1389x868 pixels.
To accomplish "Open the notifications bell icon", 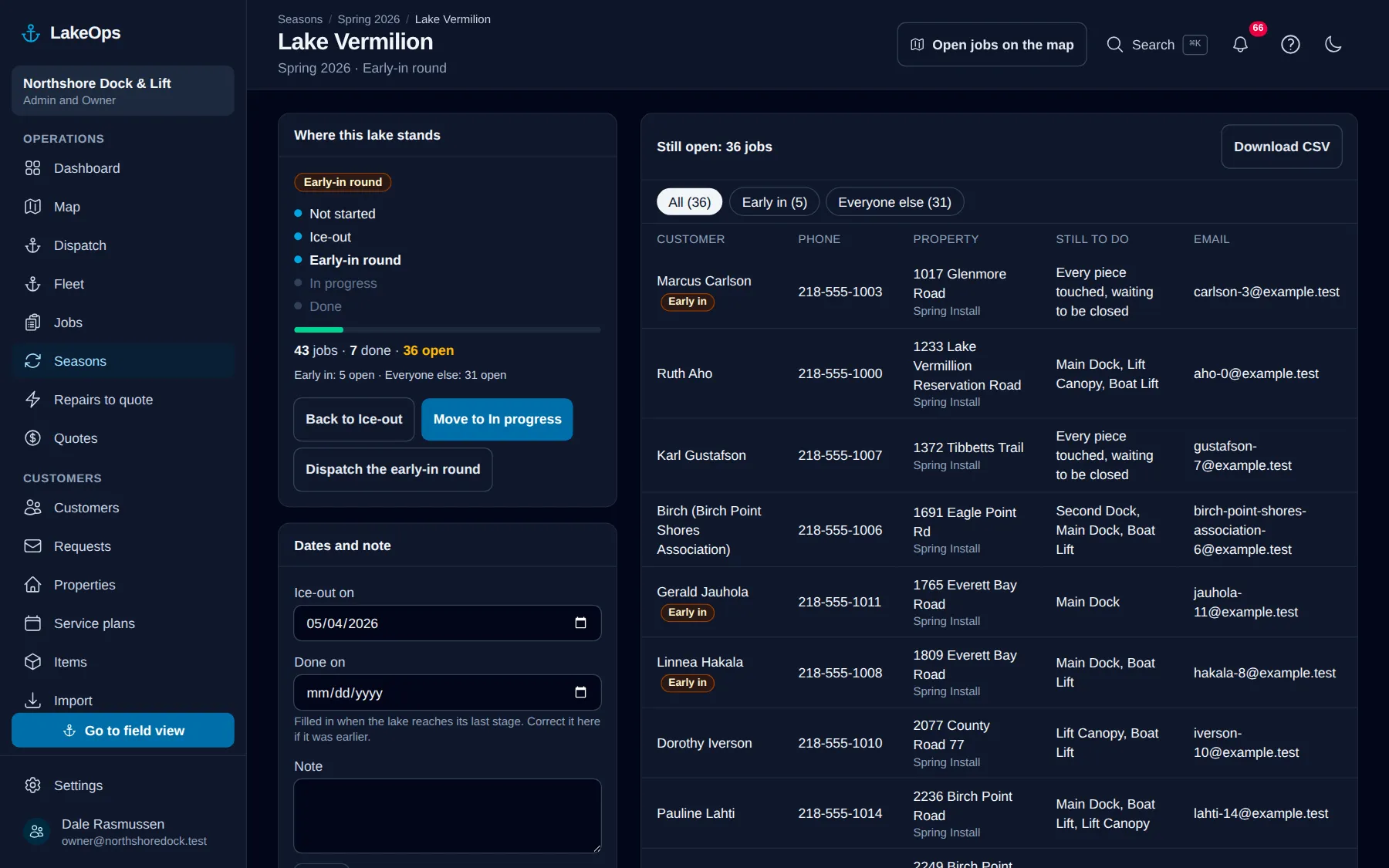I will click(x=1240, y=45).
